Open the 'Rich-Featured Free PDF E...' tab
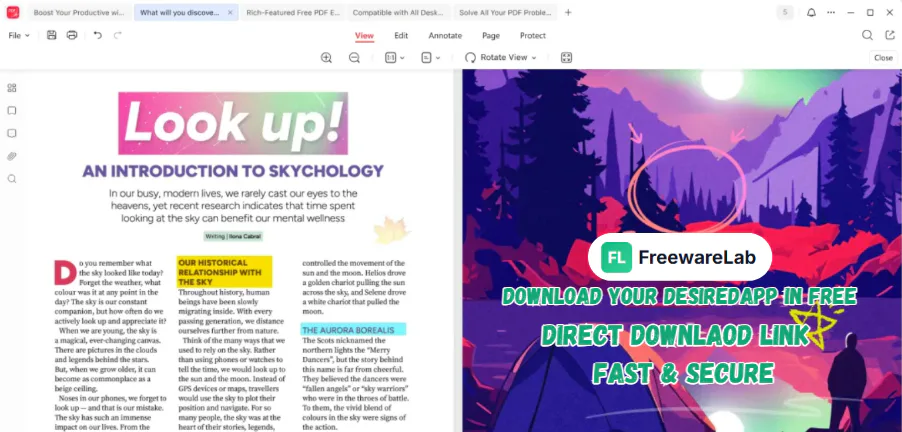This screenshot has width=902, height=432. click(x=292, y=12)
